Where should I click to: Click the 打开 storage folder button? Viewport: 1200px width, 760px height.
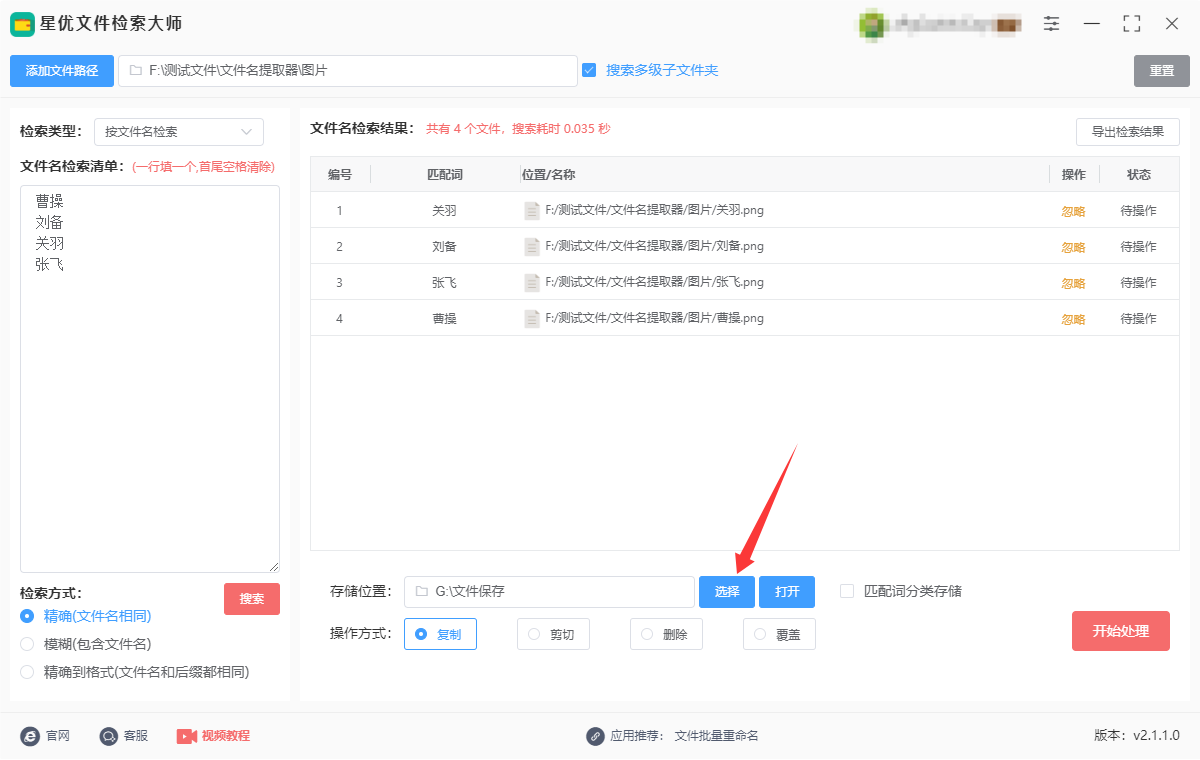point(787,592)
